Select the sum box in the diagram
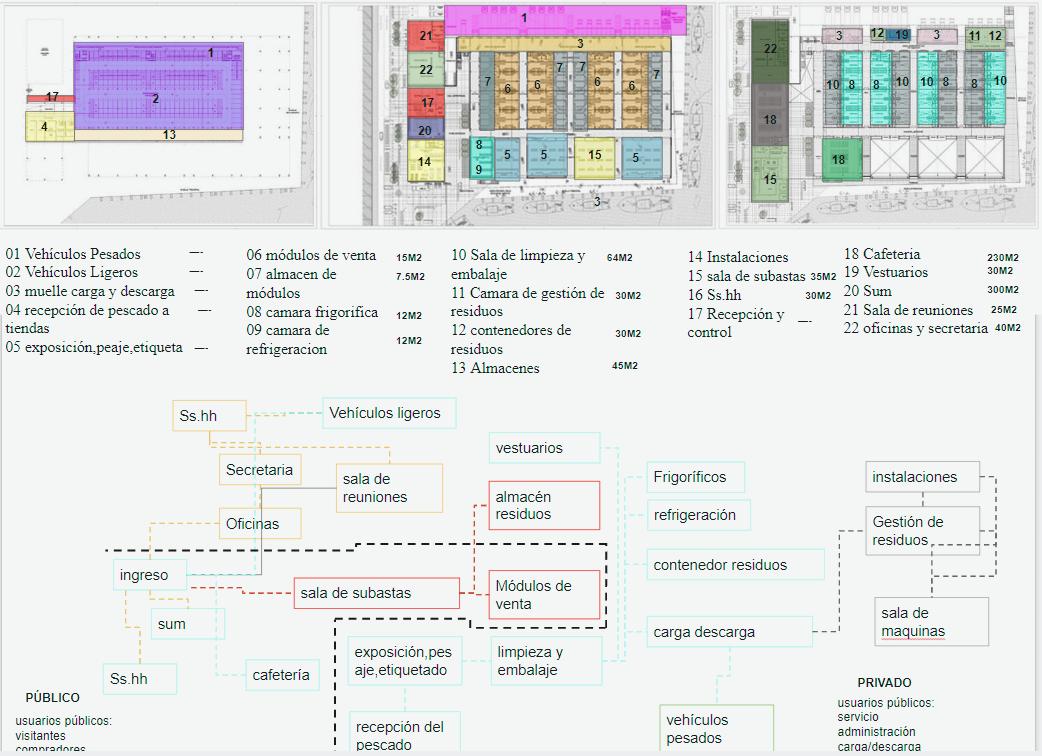Viewport: 1042px width, 756px height. 187,624
